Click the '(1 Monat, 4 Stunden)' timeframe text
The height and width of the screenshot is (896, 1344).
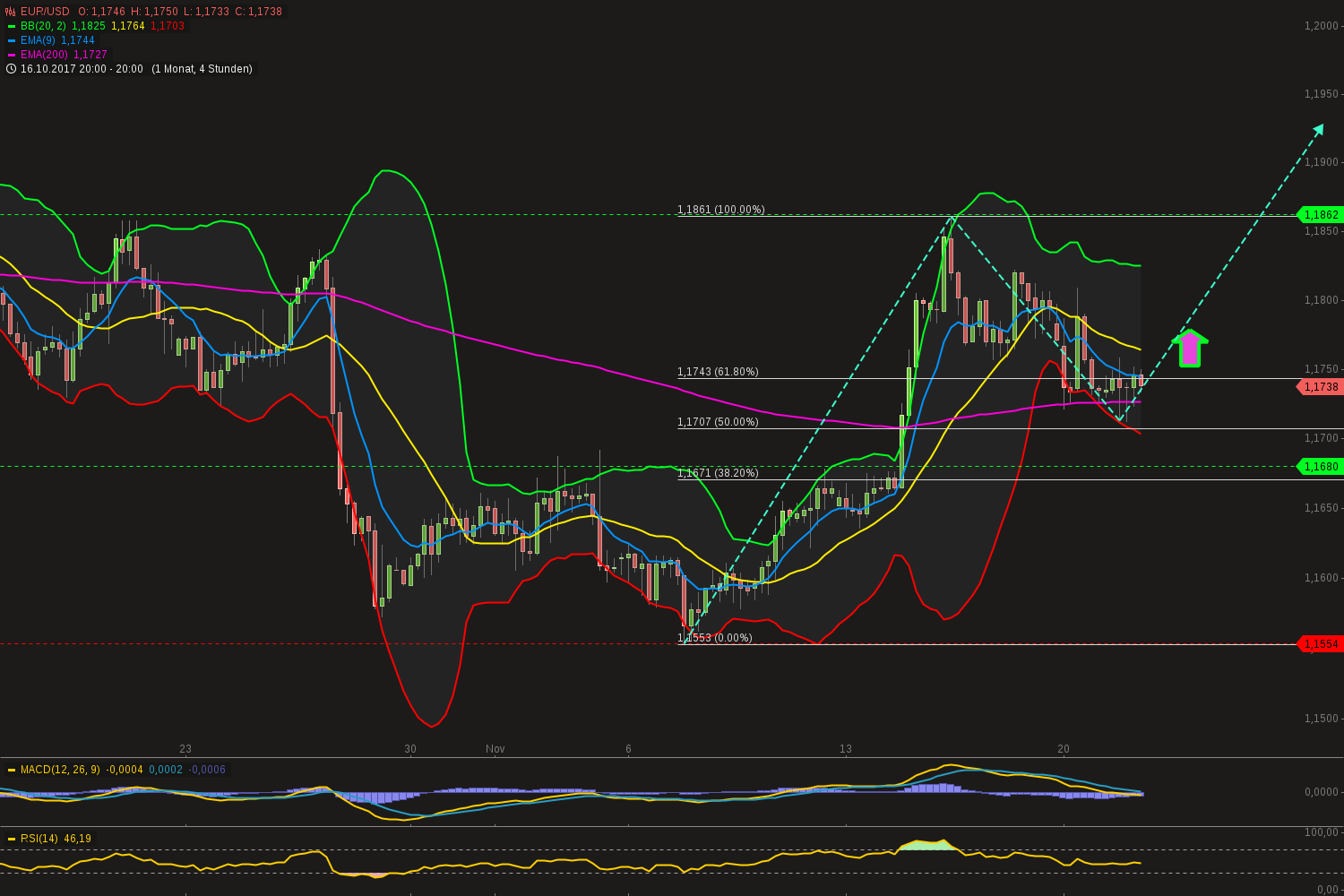point(202,69)
